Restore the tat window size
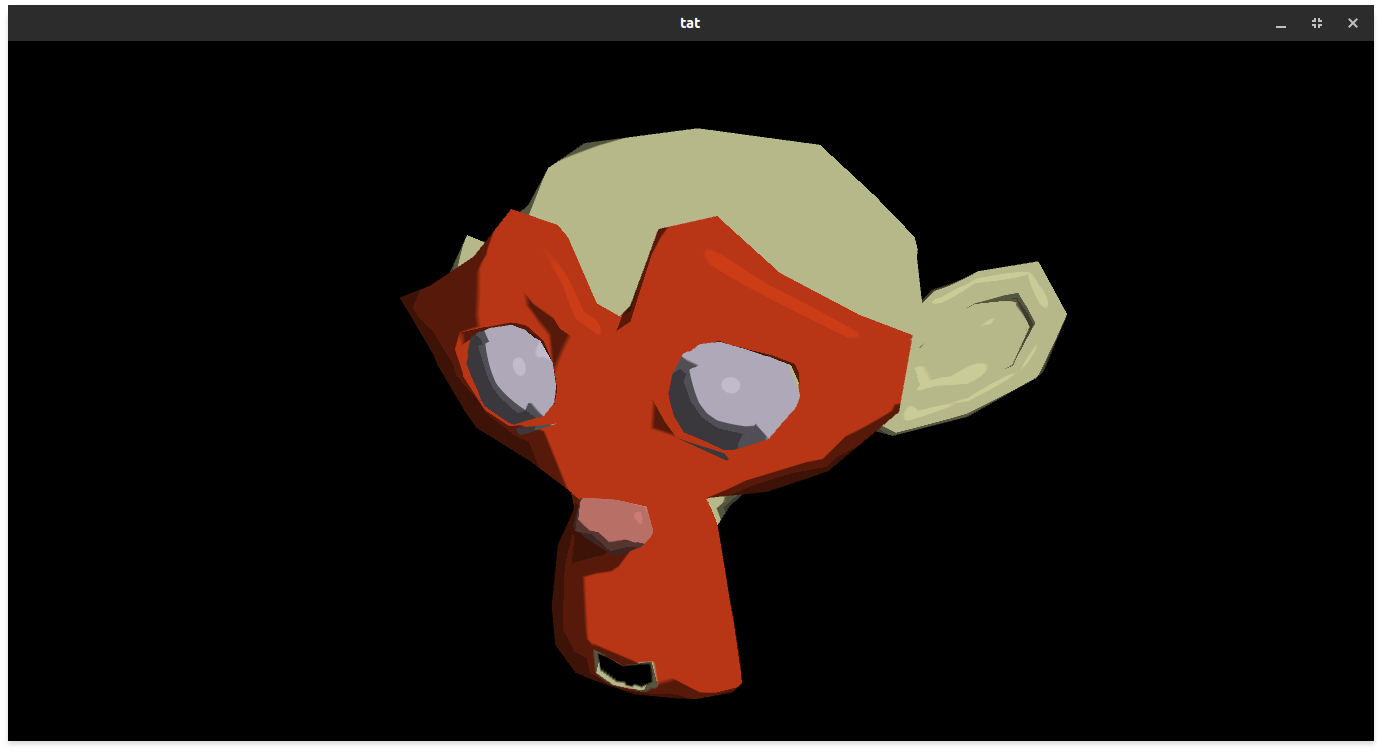The width and height of the screenshot is (1382, 752). 1317,23
